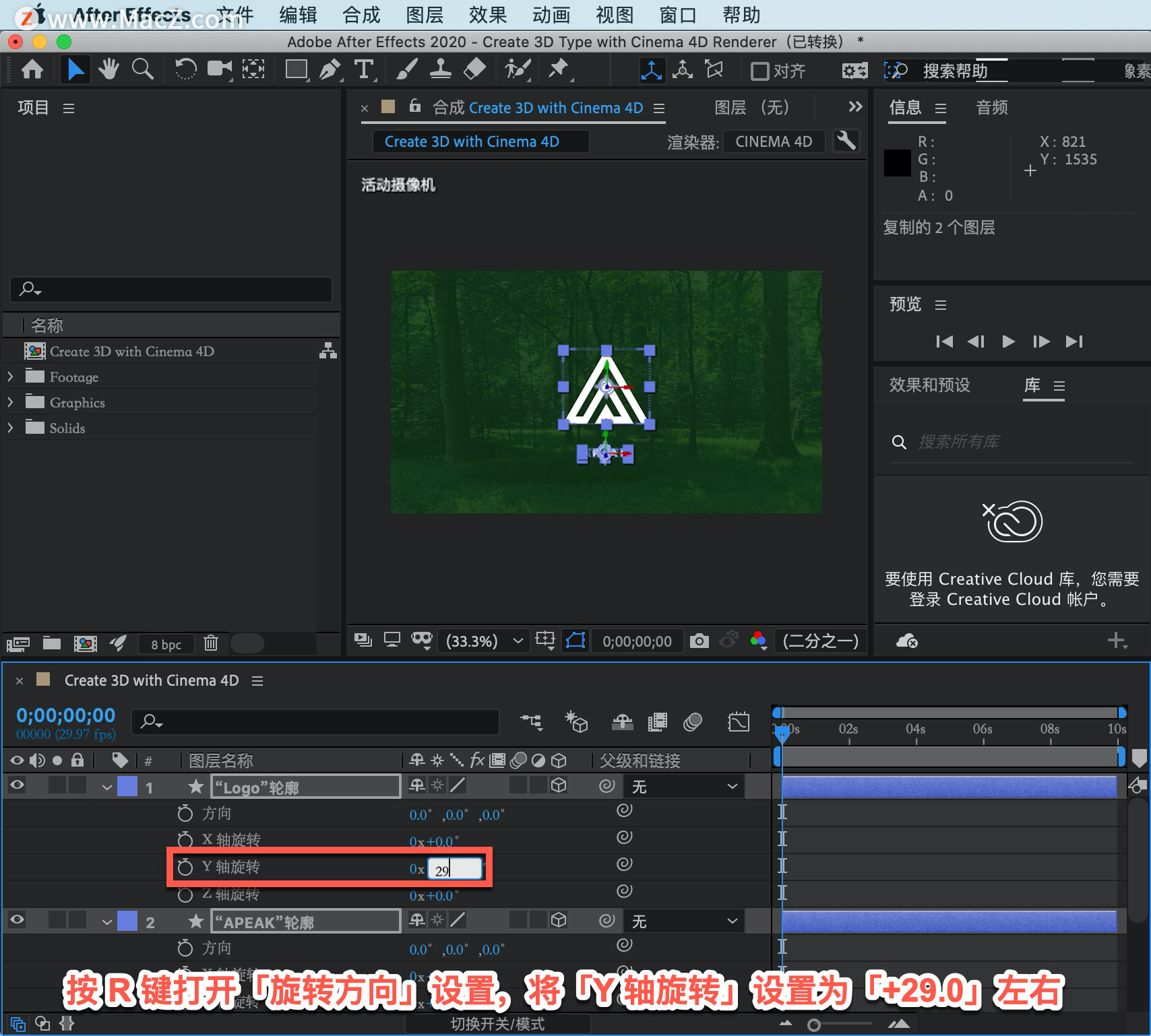
Task: Toggle 方向 stopwatch on “Logo” layer
Action: pyautogui.click(x=185, y=813)
